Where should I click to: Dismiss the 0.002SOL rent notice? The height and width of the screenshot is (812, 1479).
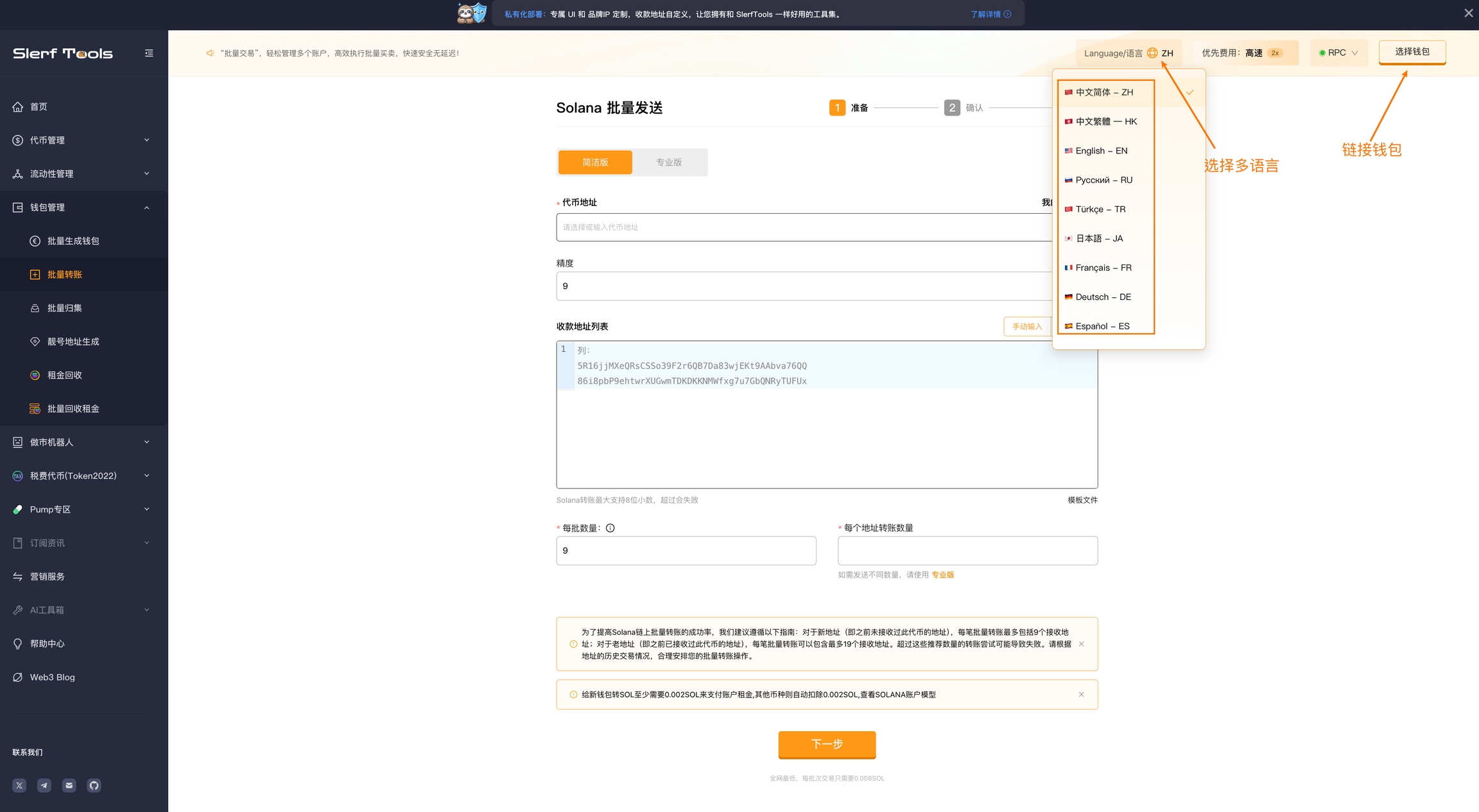pos(1082,695)
